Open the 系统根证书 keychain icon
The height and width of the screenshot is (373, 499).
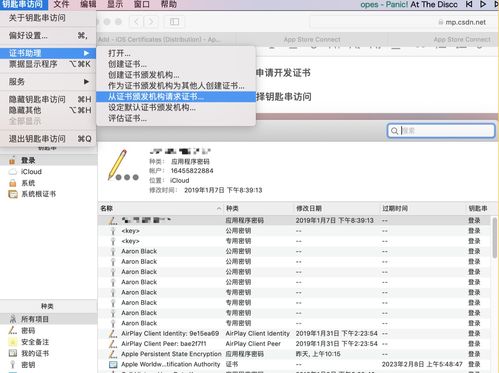tap(13, 194)
